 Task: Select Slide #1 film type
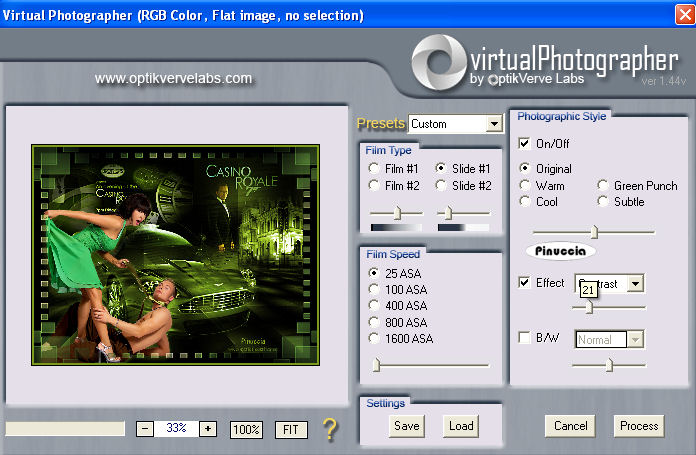tap(441, 168)
